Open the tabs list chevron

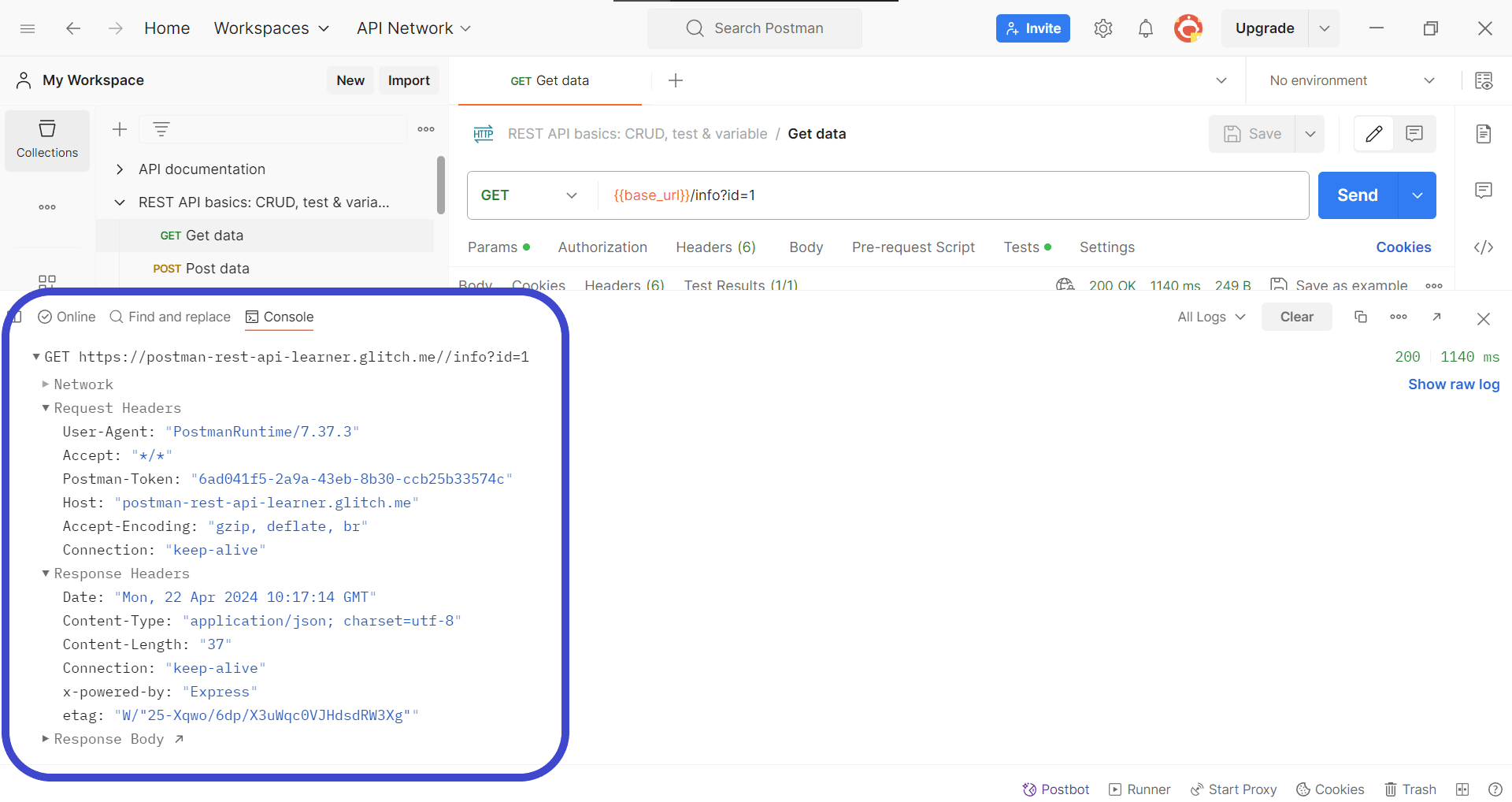(x=1221, y=80)
